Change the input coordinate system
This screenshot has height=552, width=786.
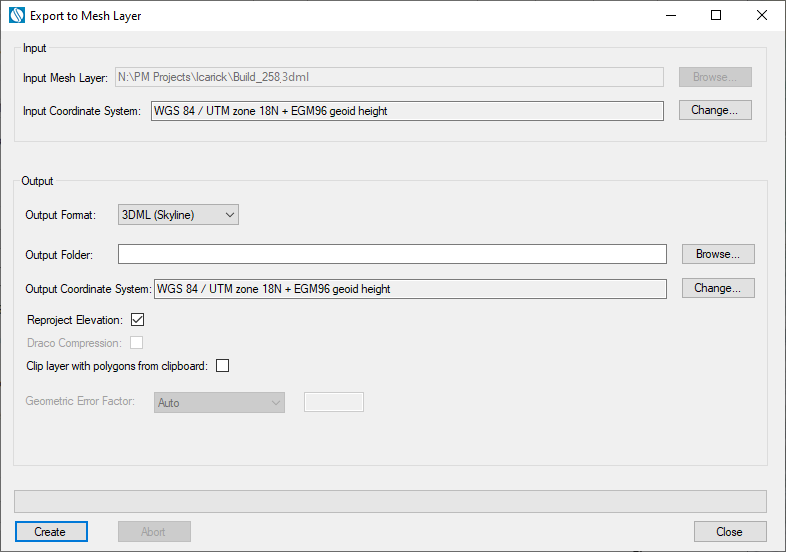pyautogui.click(x=714, y=111)
